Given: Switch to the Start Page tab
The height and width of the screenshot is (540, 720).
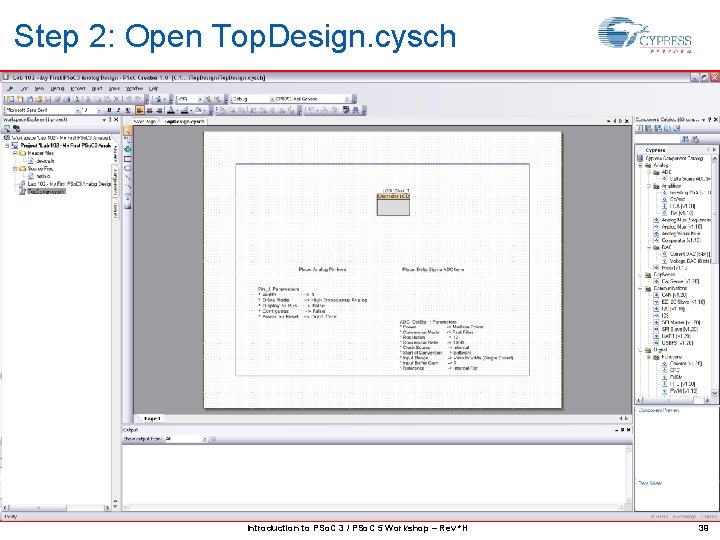Looking at the screenshot, I should point(145,121).
